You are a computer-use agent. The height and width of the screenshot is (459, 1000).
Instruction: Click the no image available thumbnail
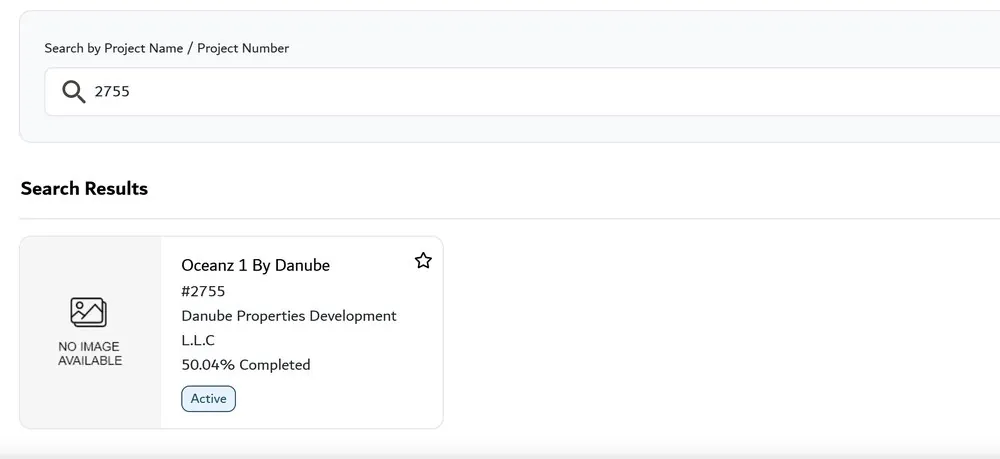point(91,332)
